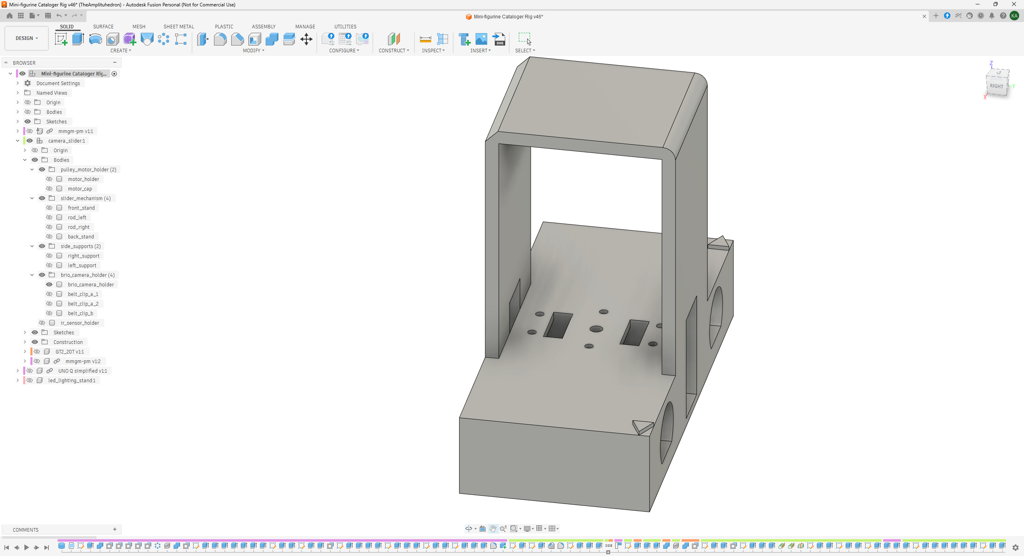Screen dimensions: 1024x556
Task: Click the Offset Plane construct icon
Action: pyautogui.click(x=393, y=39)
